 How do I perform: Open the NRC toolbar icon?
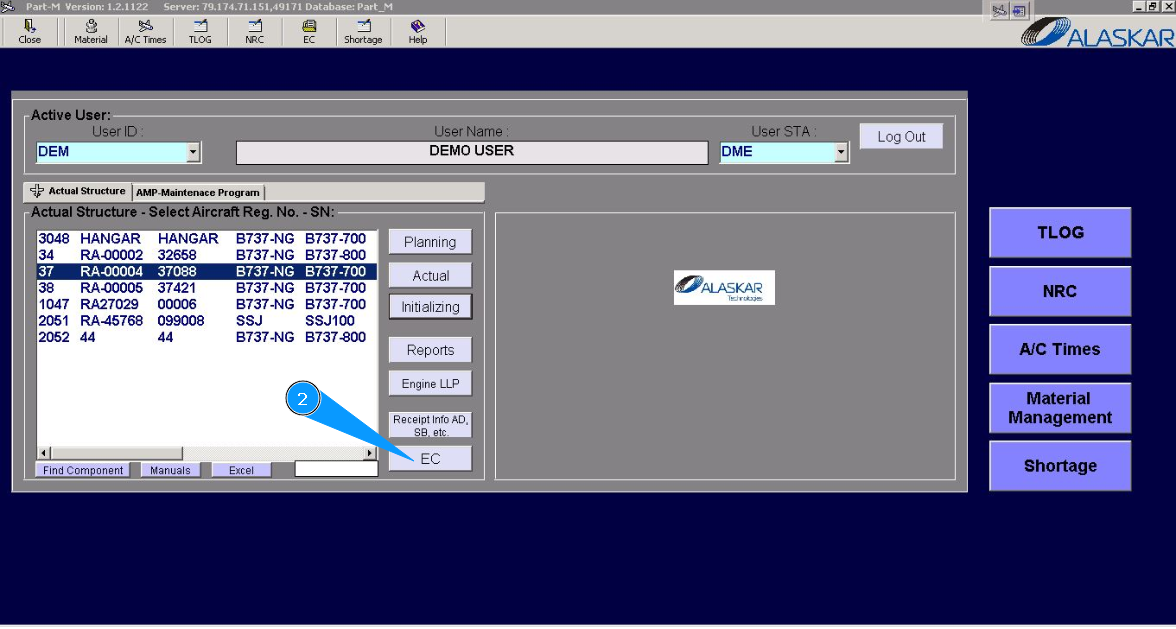click(x=255, y=32)
